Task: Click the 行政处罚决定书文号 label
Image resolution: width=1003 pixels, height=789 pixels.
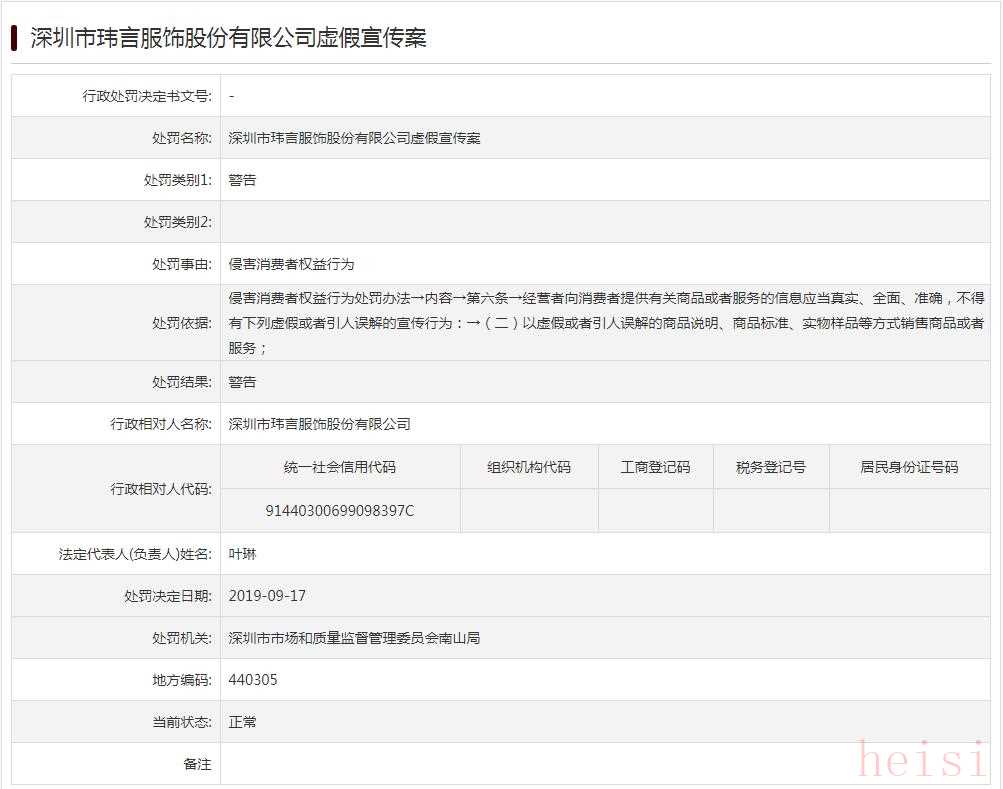Action: click(146, 96)
